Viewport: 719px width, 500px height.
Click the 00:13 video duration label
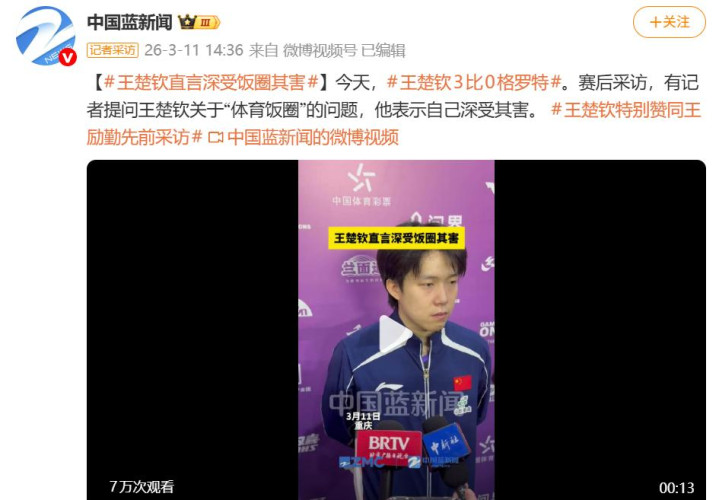point(676,487)
